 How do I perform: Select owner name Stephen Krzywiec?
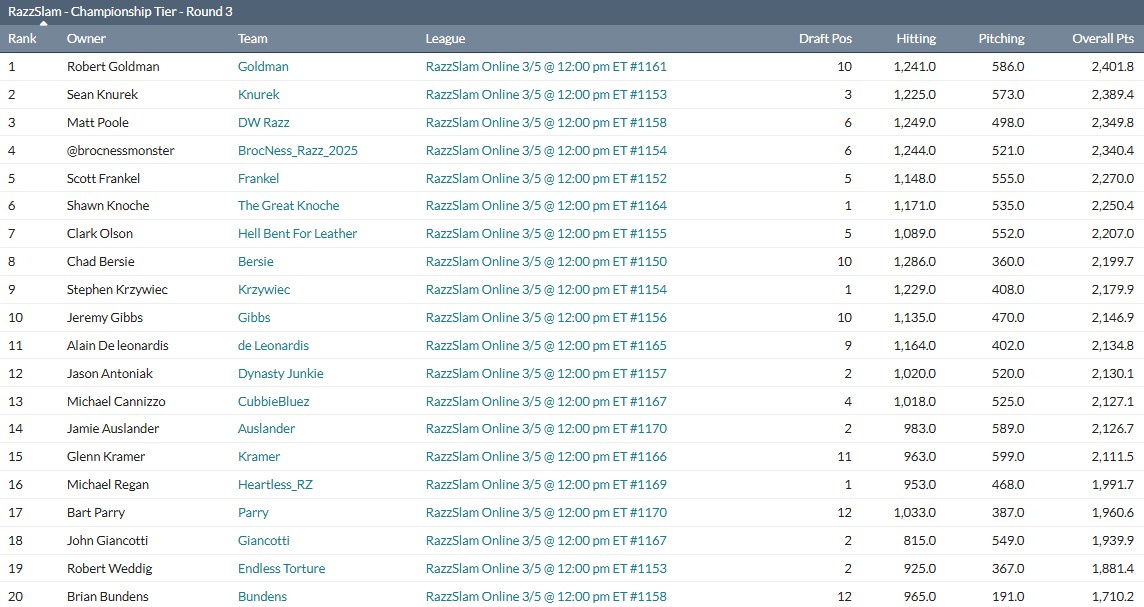[117, 290]
